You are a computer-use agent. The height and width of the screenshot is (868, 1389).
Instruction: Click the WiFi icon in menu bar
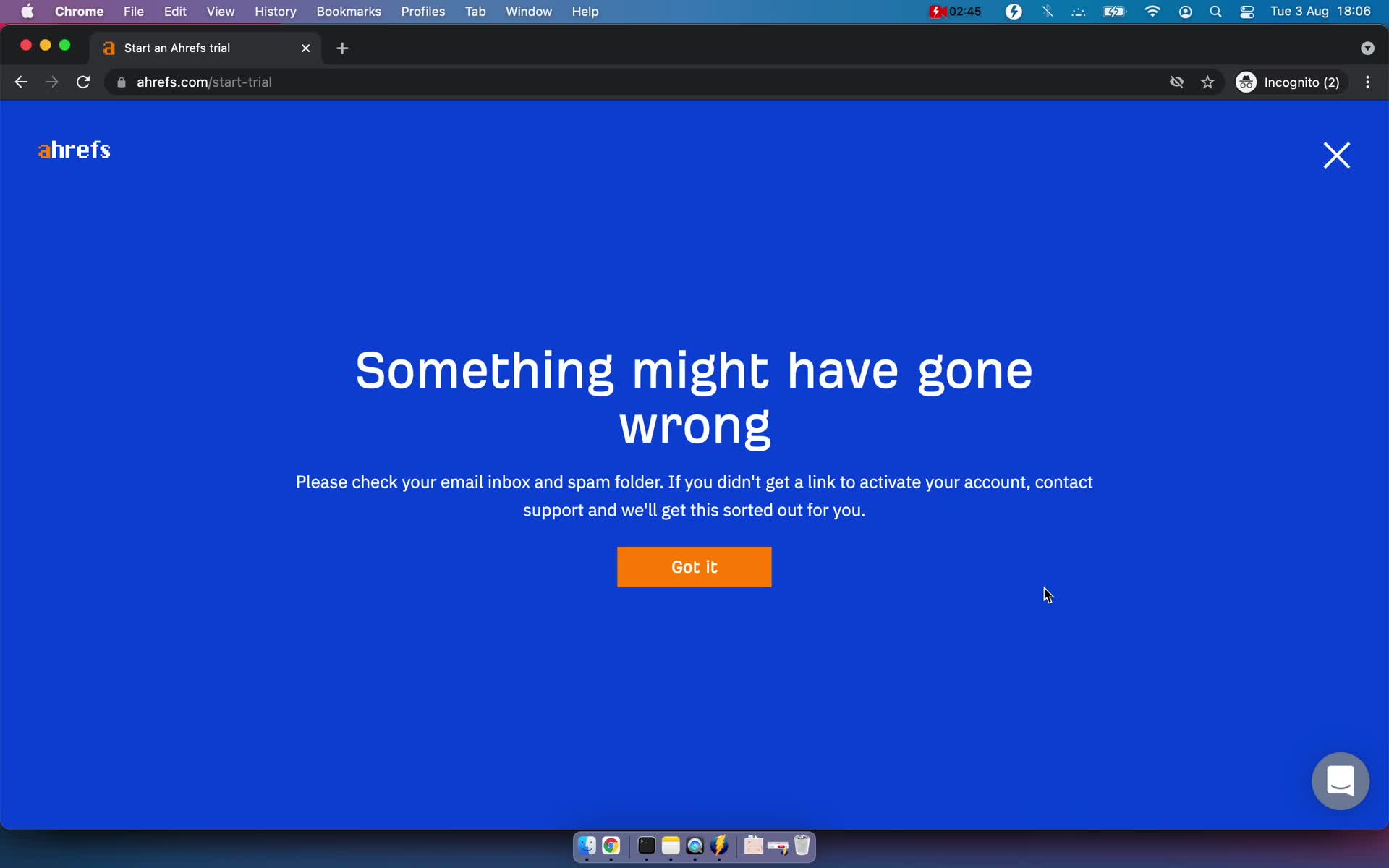pos(1152,11)
